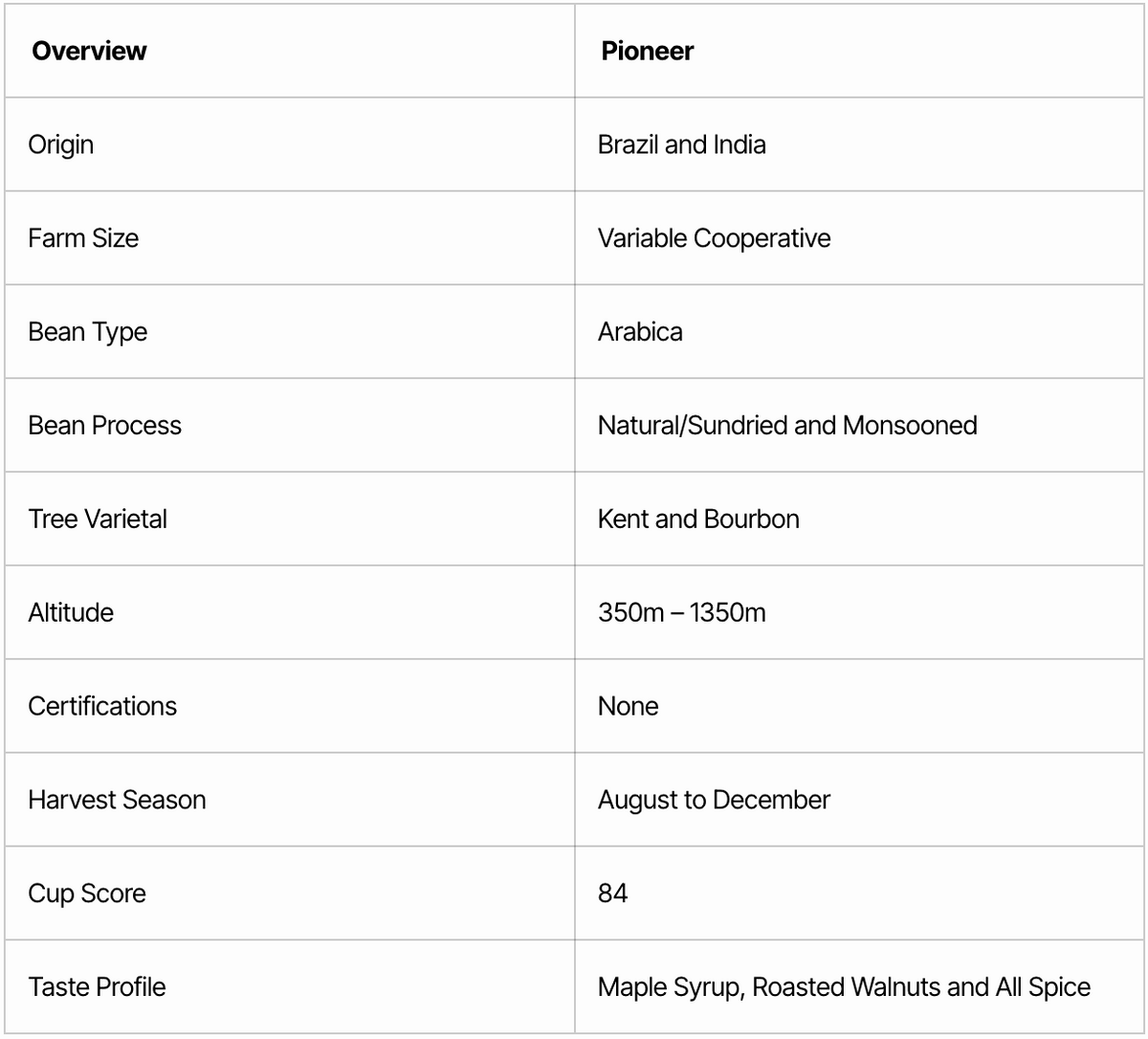
Task: Click the Pioneer column header
Action: point(647,51)
